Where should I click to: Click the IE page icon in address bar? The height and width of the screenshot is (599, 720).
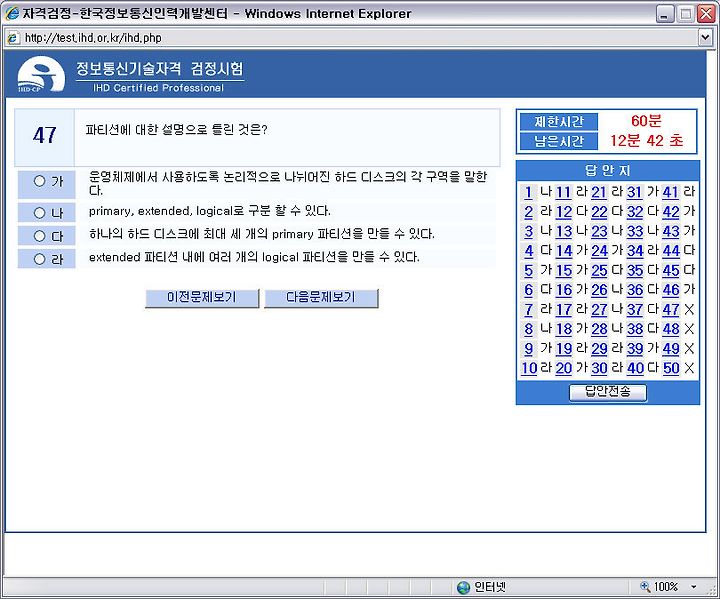13,38
